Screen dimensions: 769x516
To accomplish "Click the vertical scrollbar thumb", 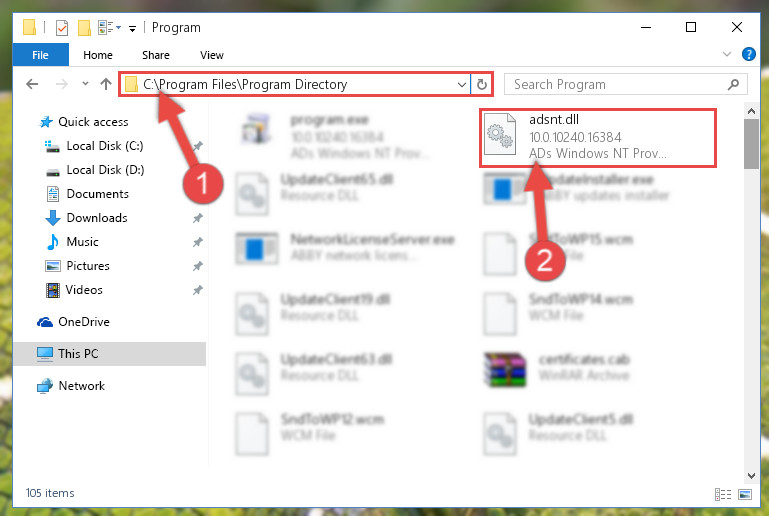I will (x=751, y=144).
